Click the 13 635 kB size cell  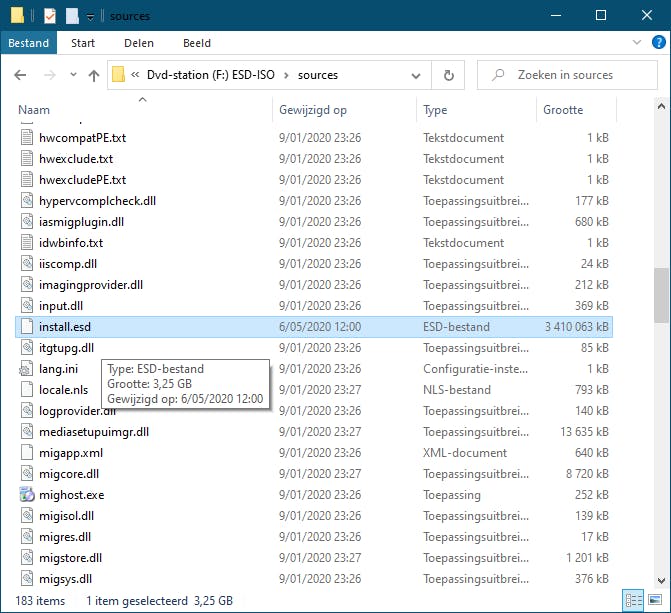point(584,431)
